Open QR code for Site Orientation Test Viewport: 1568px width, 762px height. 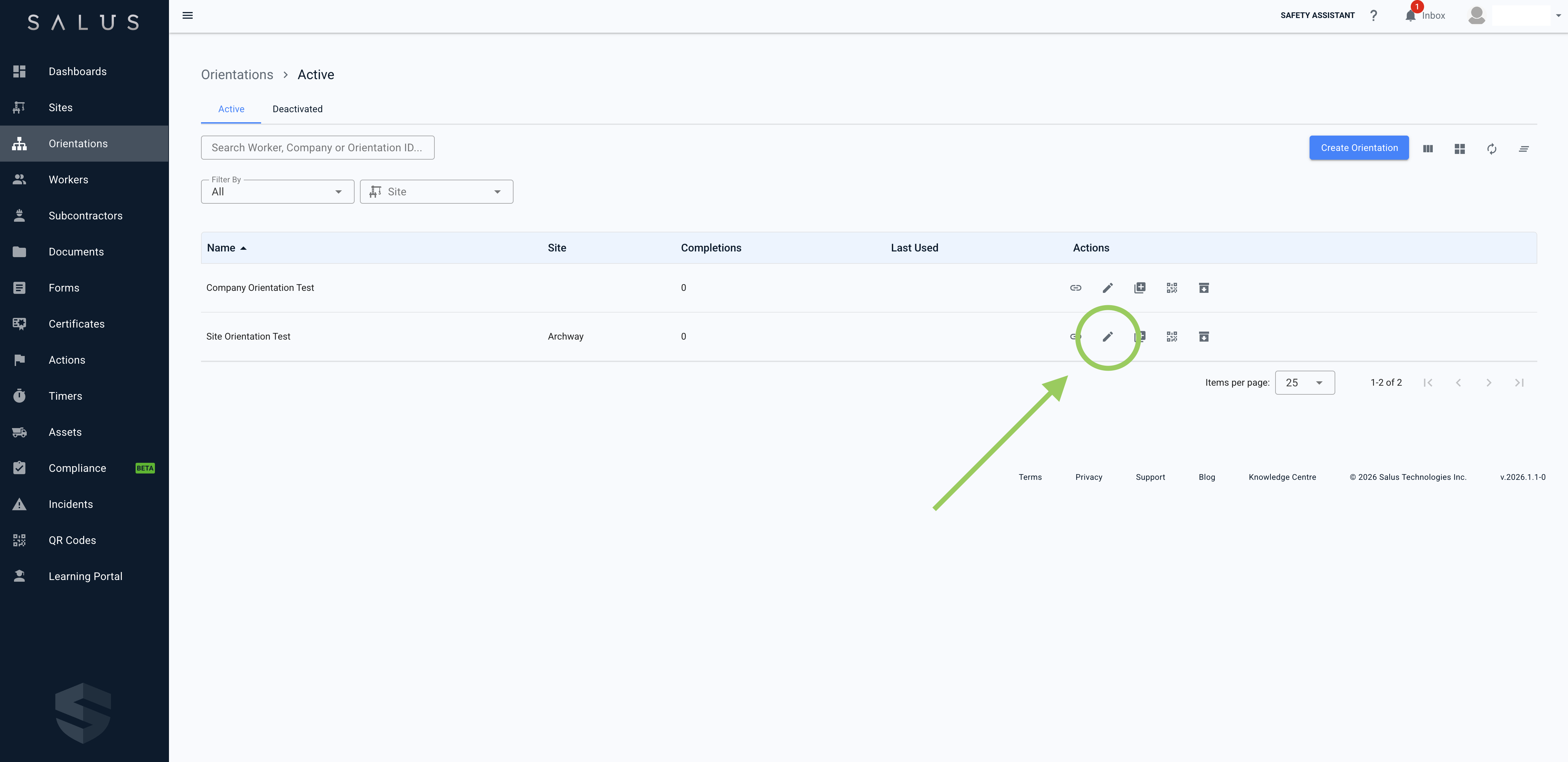point(1172,337)
